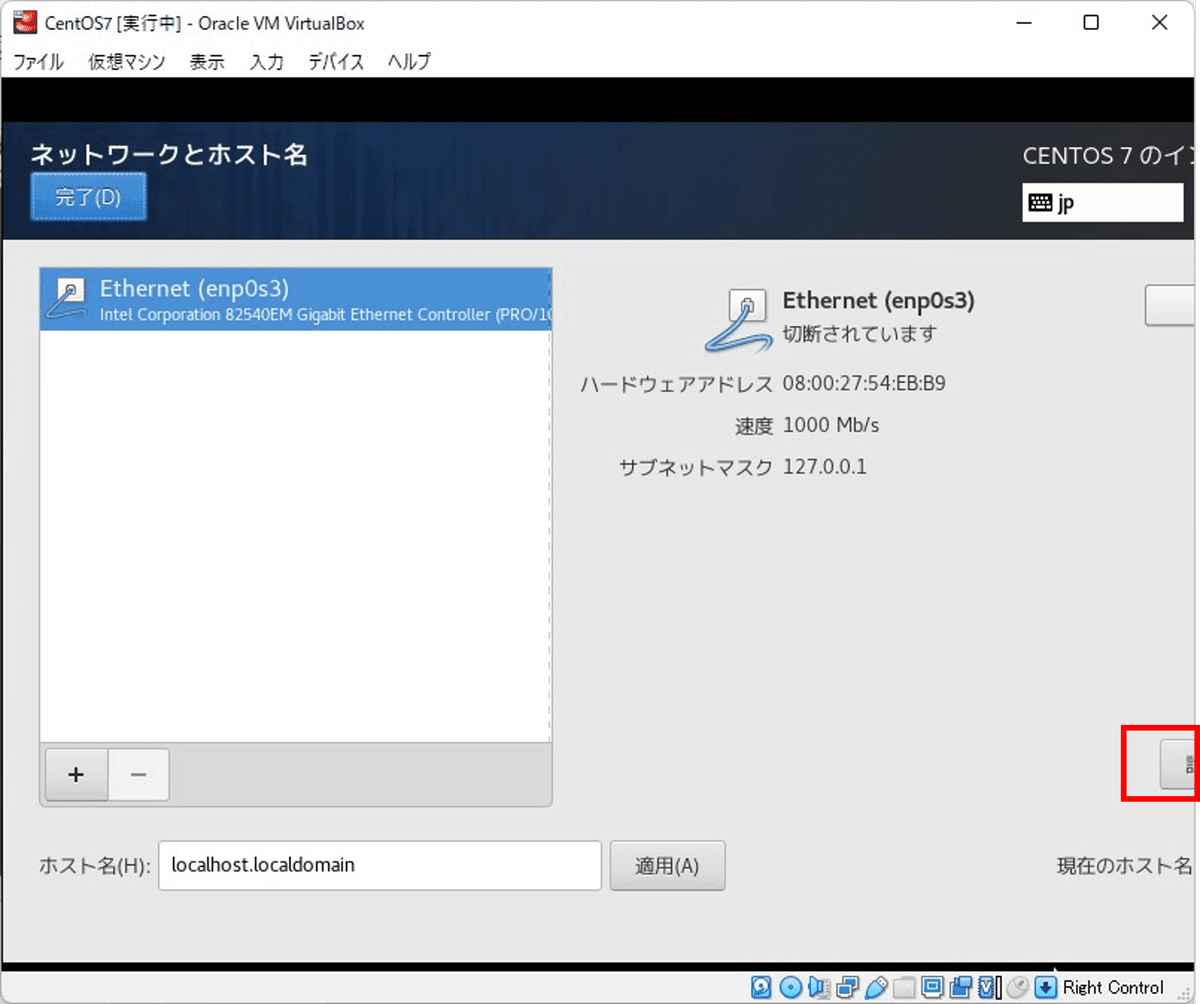This screenshot has width=1200, height=1004.
Task: Add a network device with the plus button
Action: 76,774
